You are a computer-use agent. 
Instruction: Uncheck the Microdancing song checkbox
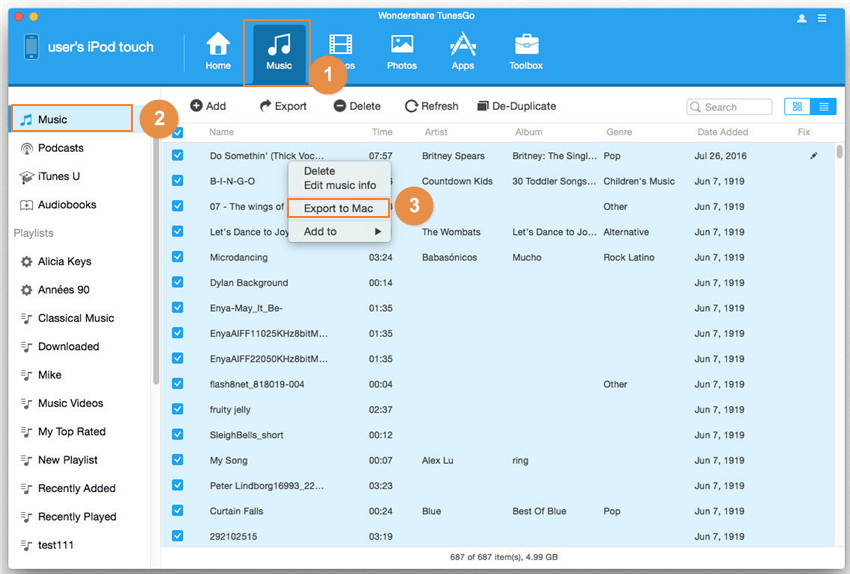pos(178,257)
